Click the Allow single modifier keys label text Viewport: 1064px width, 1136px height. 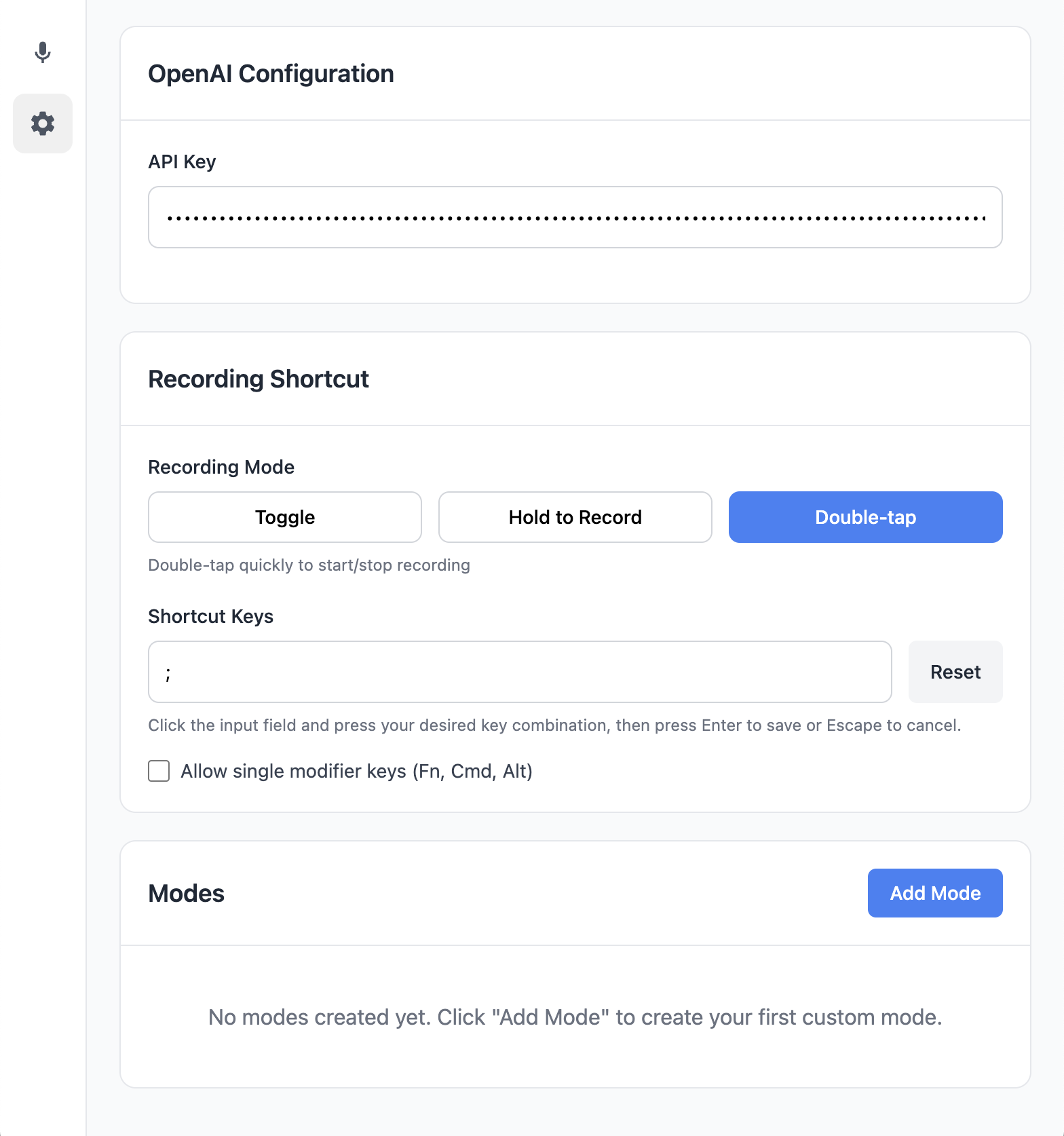[356, 771]
